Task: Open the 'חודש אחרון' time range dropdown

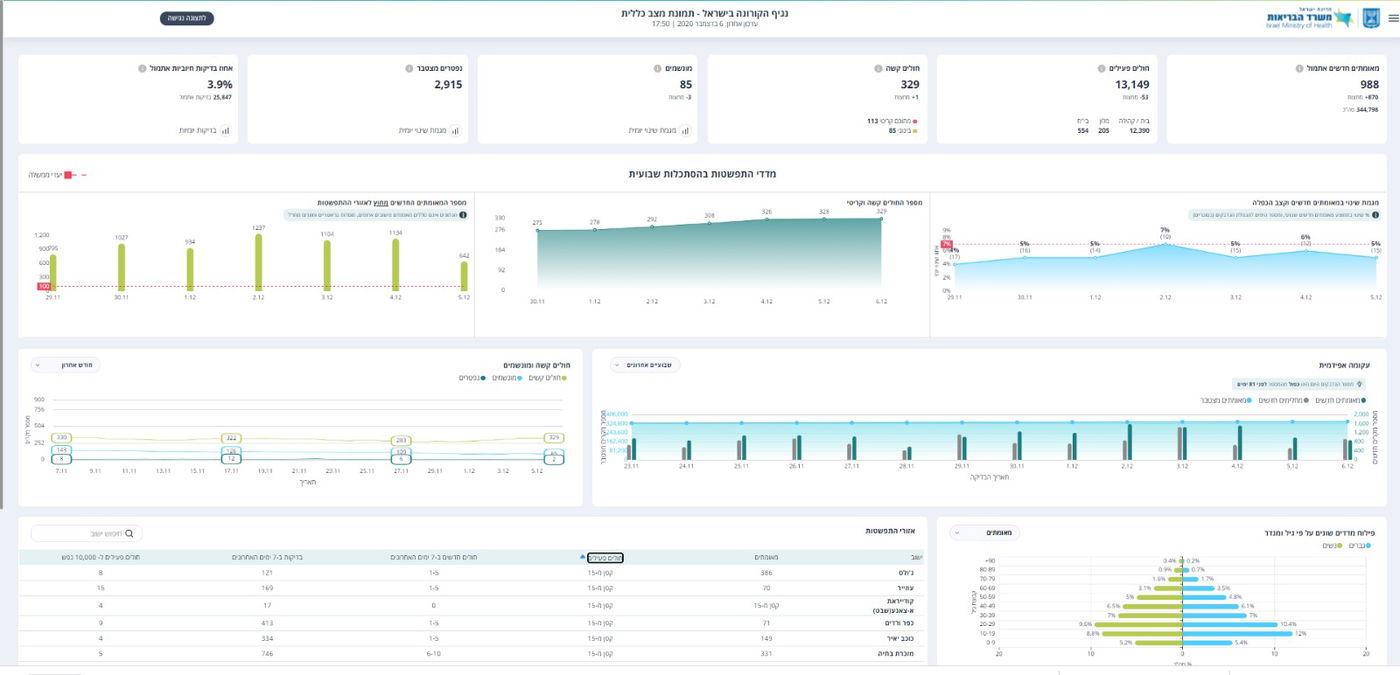Action: click(66, 365)
